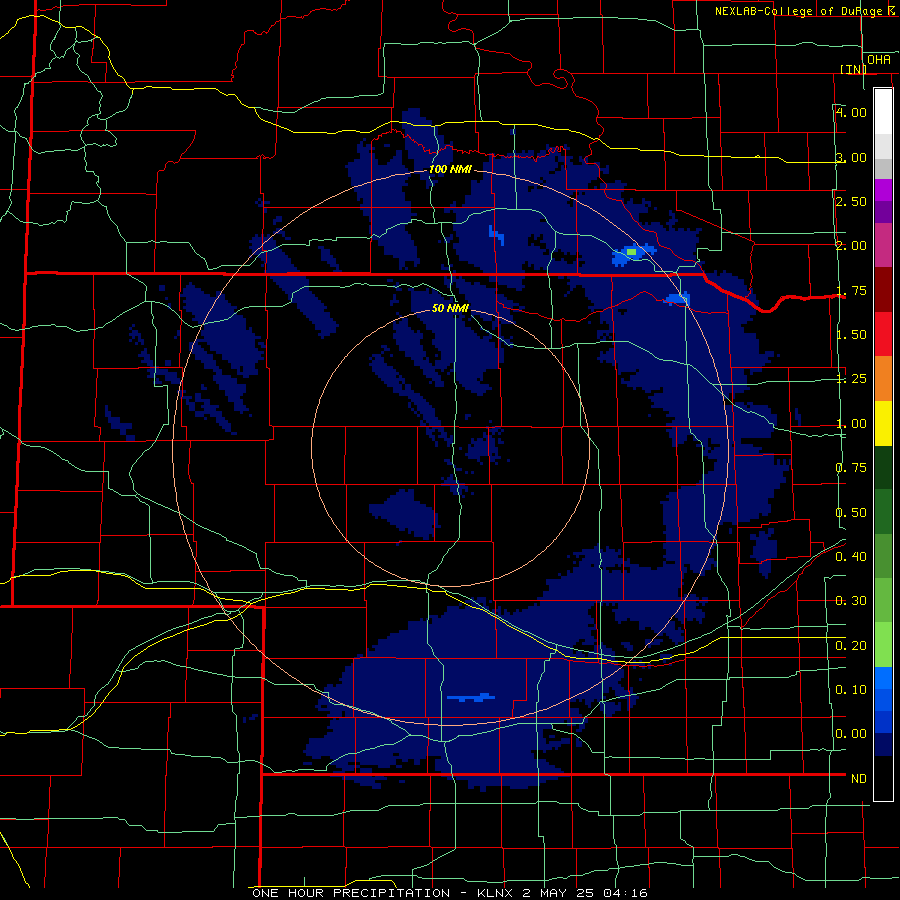Viewport: 900px width, 900px height.
Task: Click the '2.00' legend value
Action: 851,246
